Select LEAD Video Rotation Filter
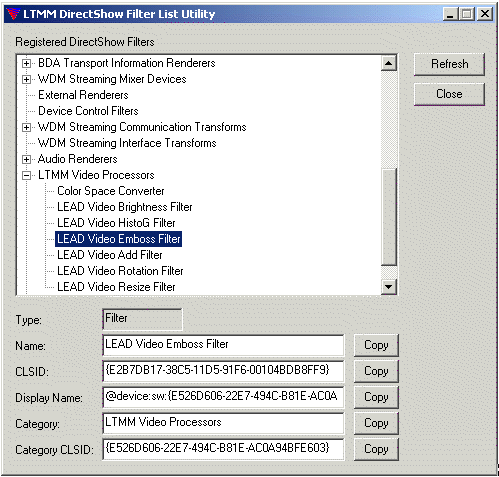The height and width of the screenshot is (477, 499). [120, 271]
